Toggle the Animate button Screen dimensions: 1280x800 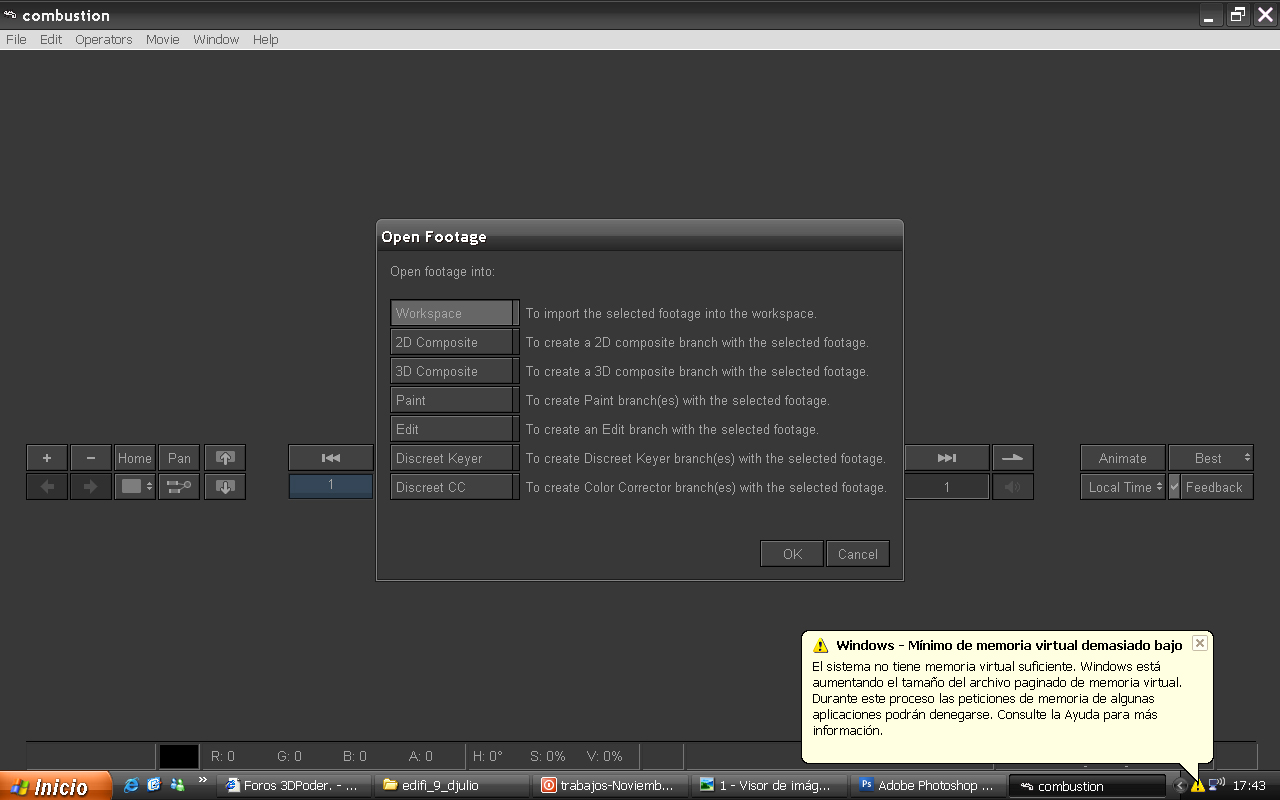tap(1123, 458)
